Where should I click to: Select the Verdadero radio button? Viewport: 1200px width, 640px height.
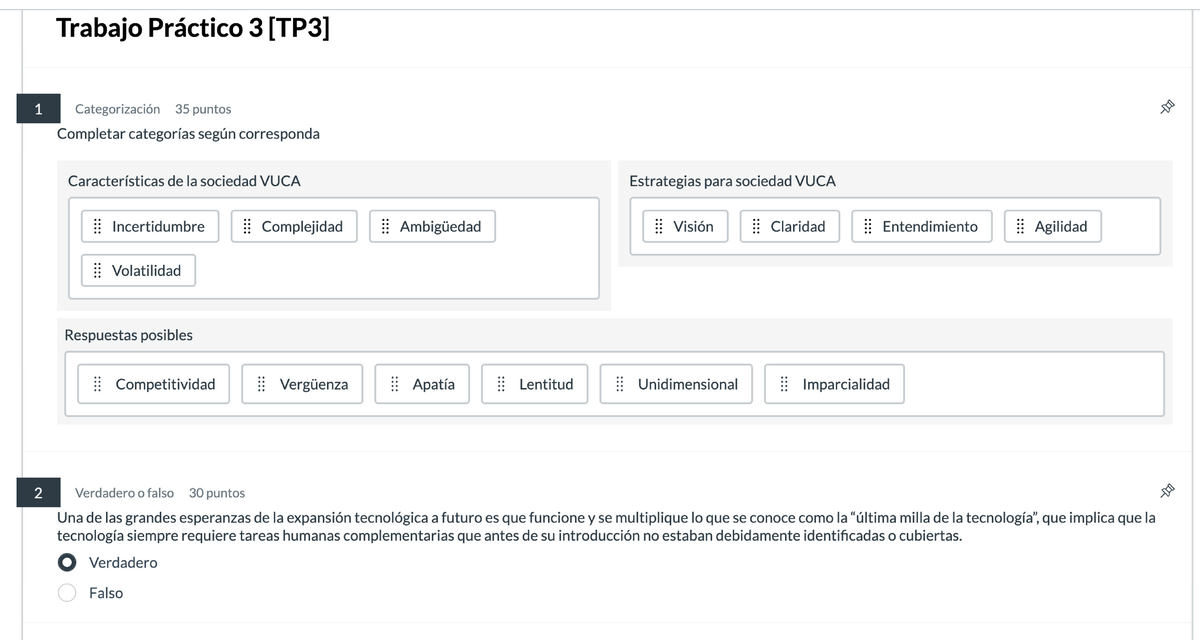(x=66, y=562)
